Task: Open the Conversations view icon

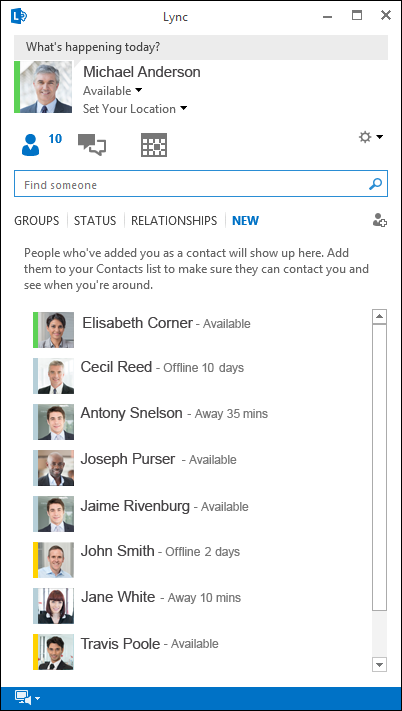Action: click(x=92, y=145)
